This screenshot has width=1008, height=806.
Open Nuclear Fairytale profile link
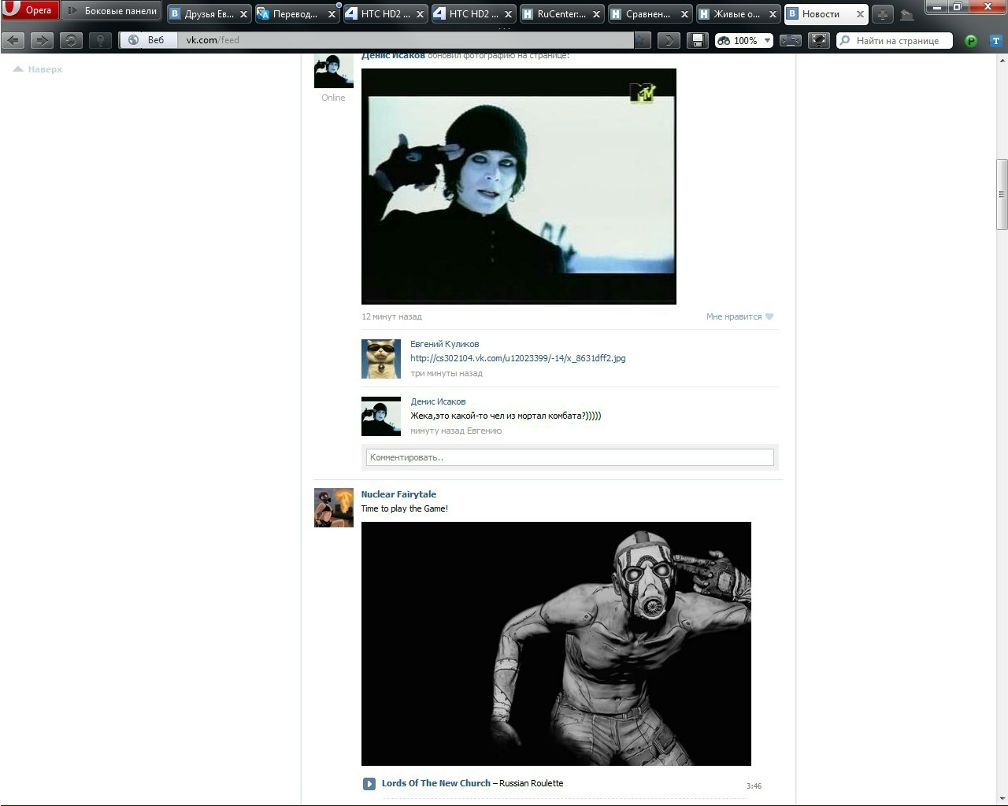point(398,494)
